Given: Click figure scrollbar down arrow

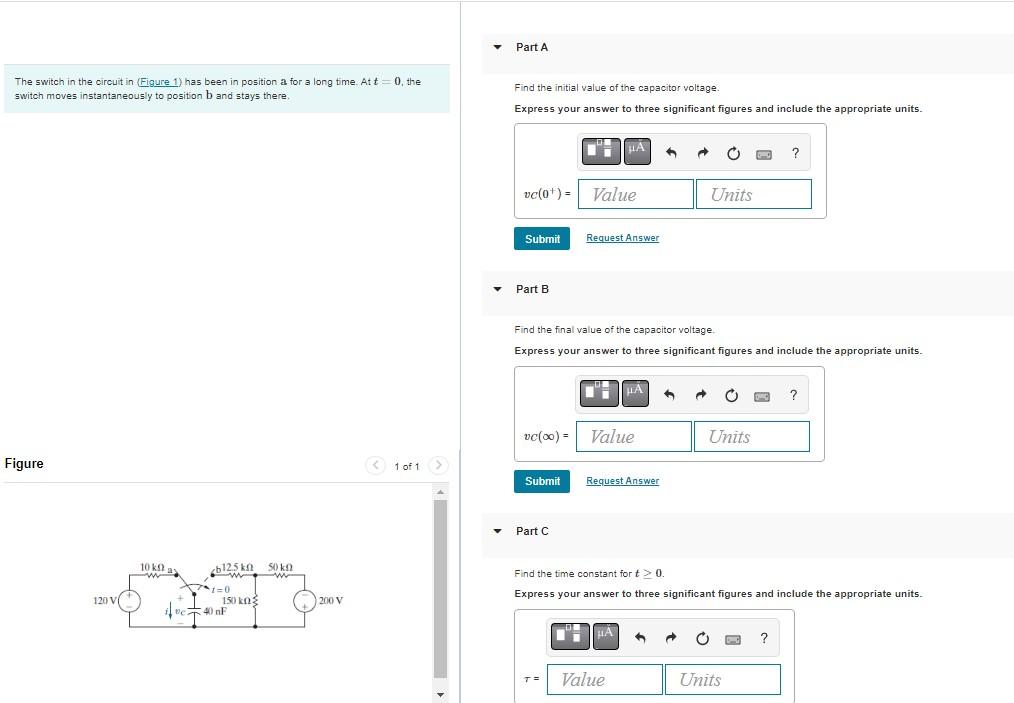Looking at the screenshot, I should coord(440,695).
